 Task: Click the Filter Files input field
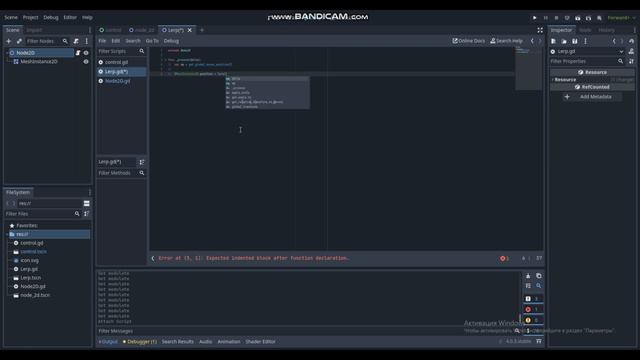click(x=42, y=213)
